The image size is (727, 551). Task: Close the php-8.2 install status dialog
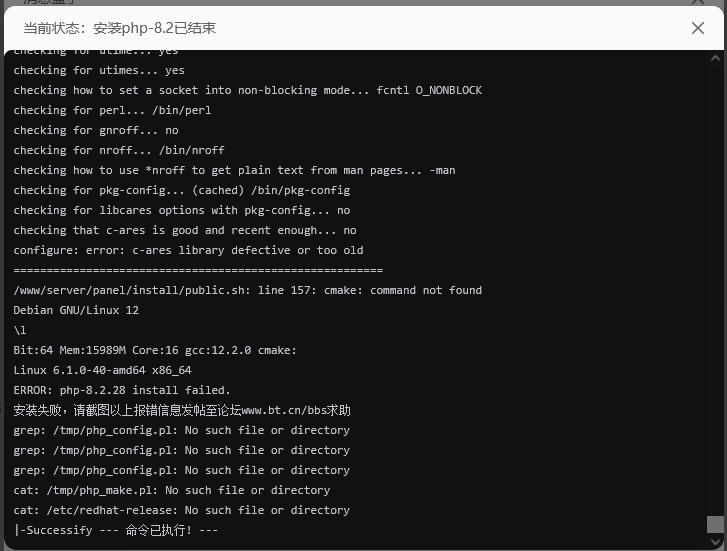point(697,28)
